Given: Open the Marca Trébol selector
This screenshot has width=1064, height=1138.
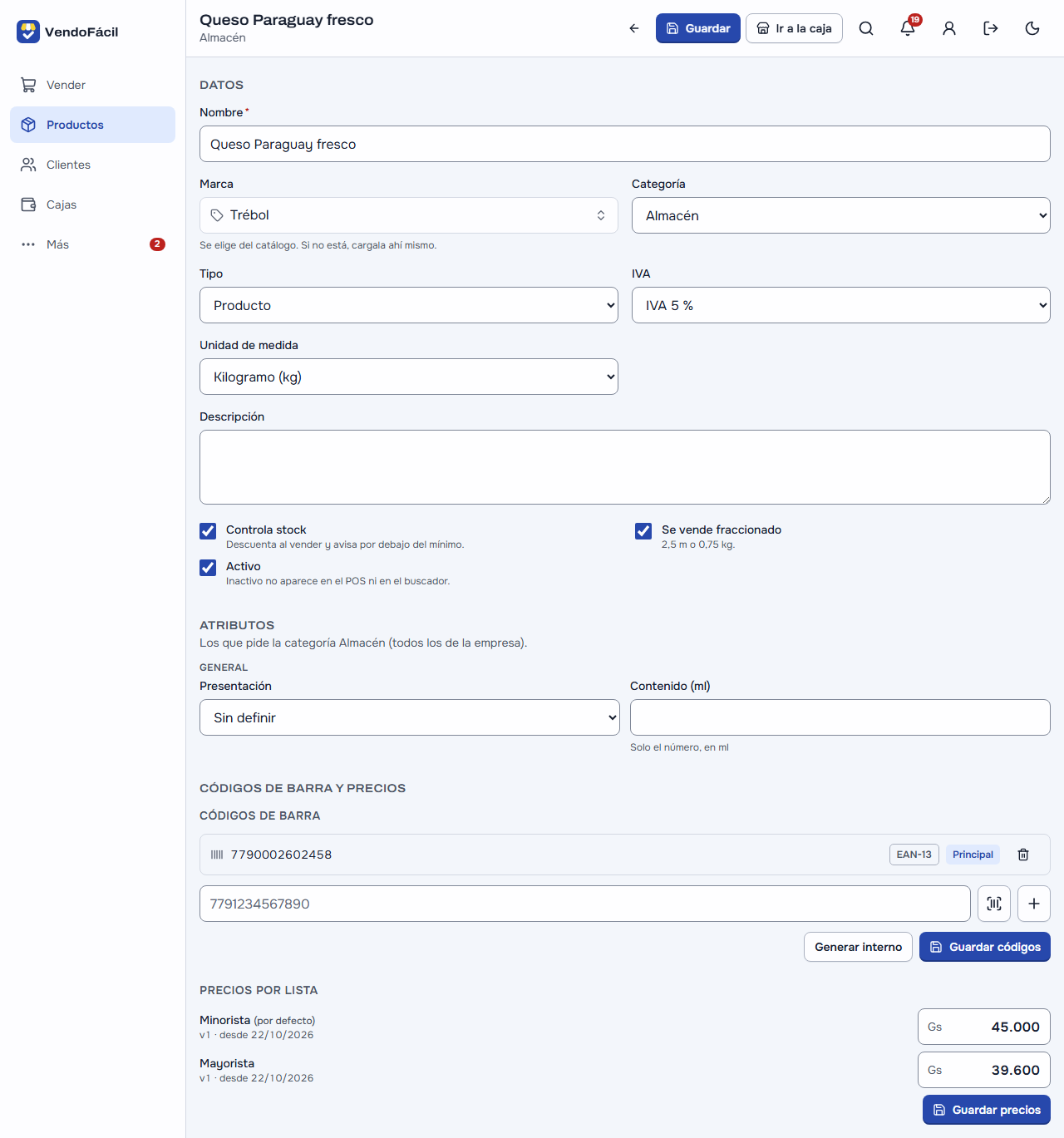Looking at the screenshot, I should point(409,215).
